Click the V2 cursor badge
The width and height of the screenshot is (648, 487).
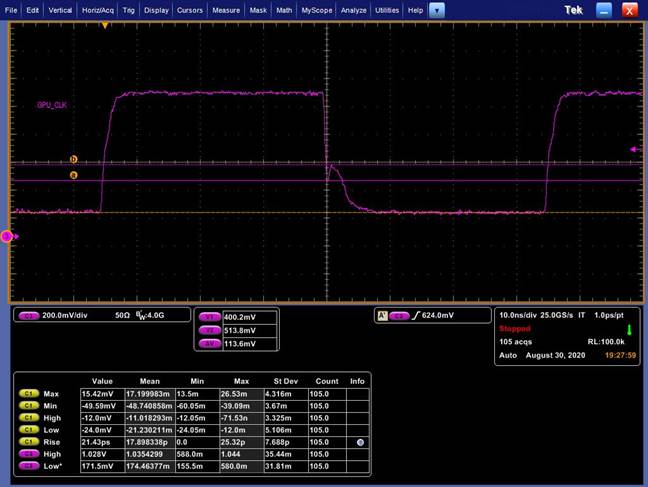coord(210,330)
